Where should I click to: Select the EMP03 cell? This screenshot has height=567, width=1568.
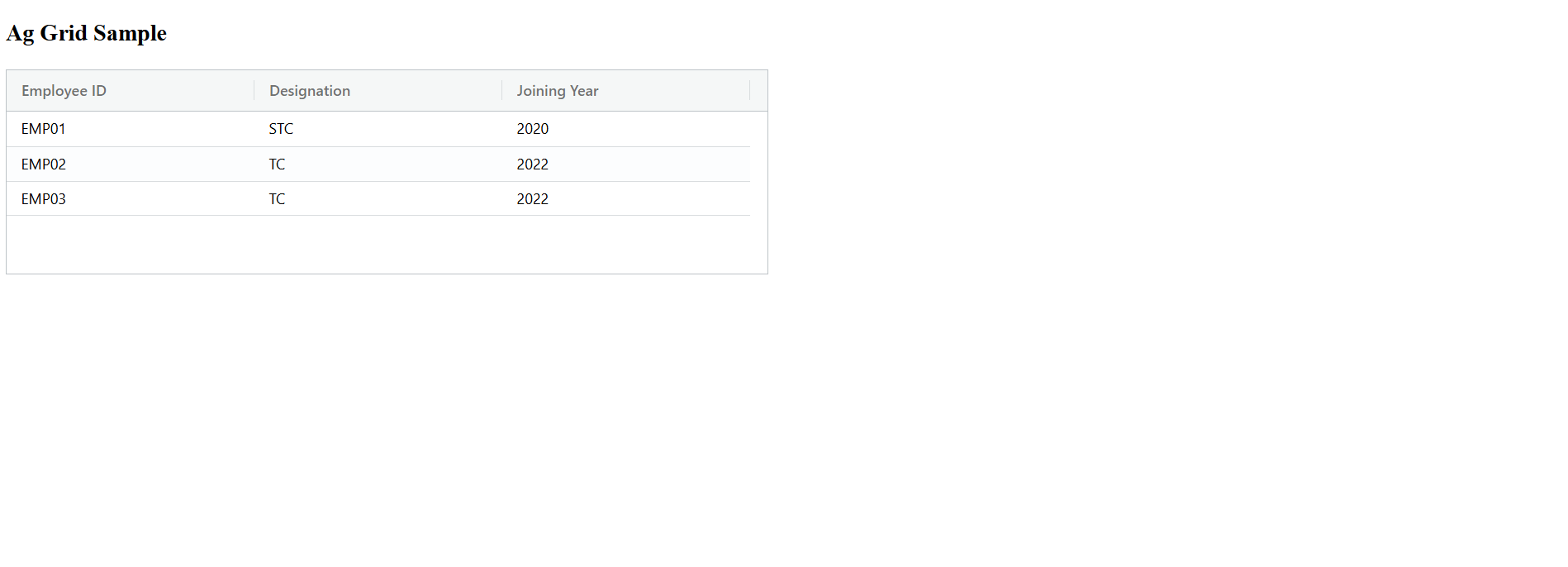44,199
